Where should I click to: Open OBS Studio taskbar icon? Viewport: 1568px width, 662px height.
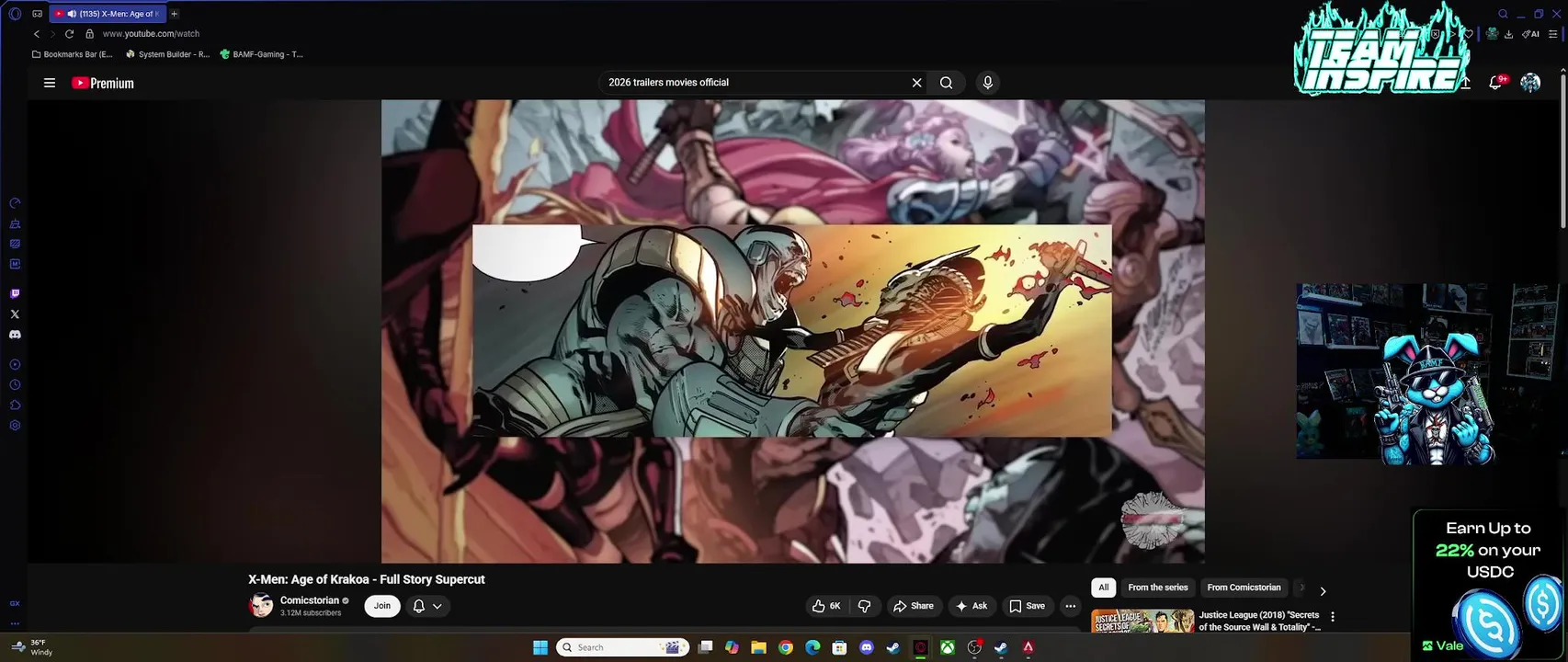point(974,647)
